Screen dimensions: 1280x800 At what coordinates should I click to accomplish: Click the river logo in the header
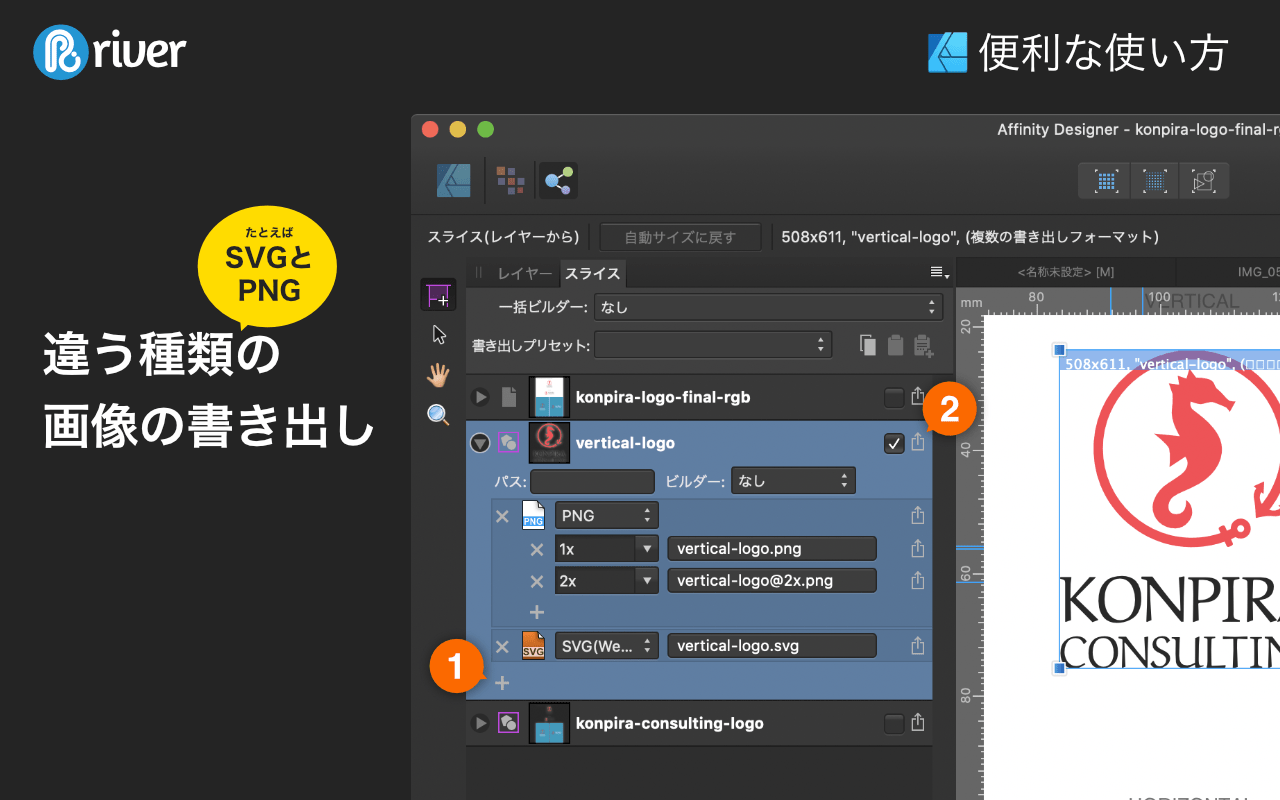(x=110, y=51)
